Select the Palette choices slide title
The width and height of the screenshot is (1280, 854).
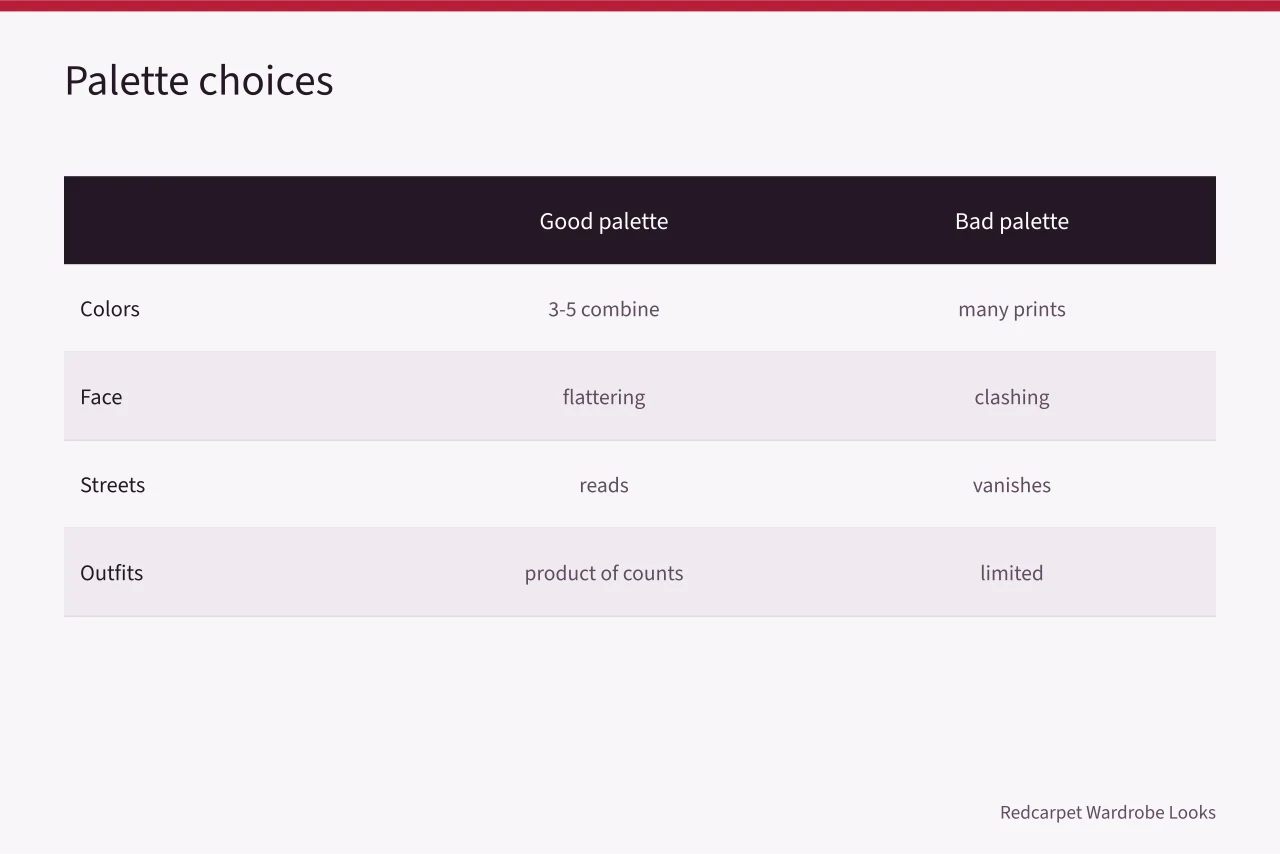click(x=199, y=80)
